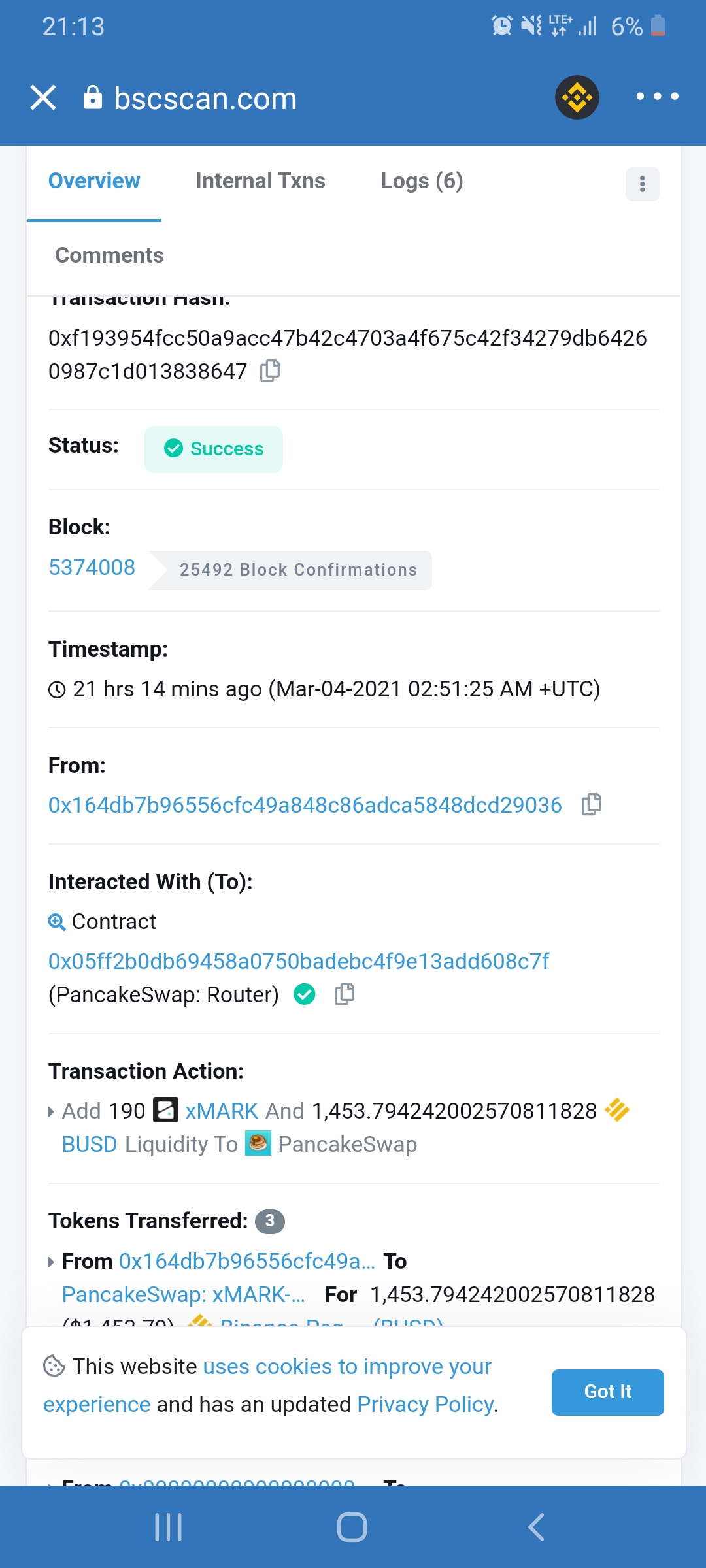The width and height of the screenshot is (706, 1568).
Task: Tap the xMARK token icon
Action: tap(165, 1110)
